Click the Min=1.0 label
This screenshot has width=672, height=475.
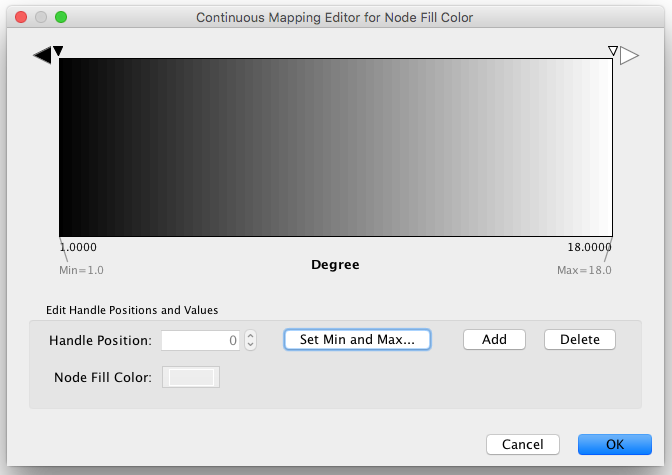click(x=81, y=270)
